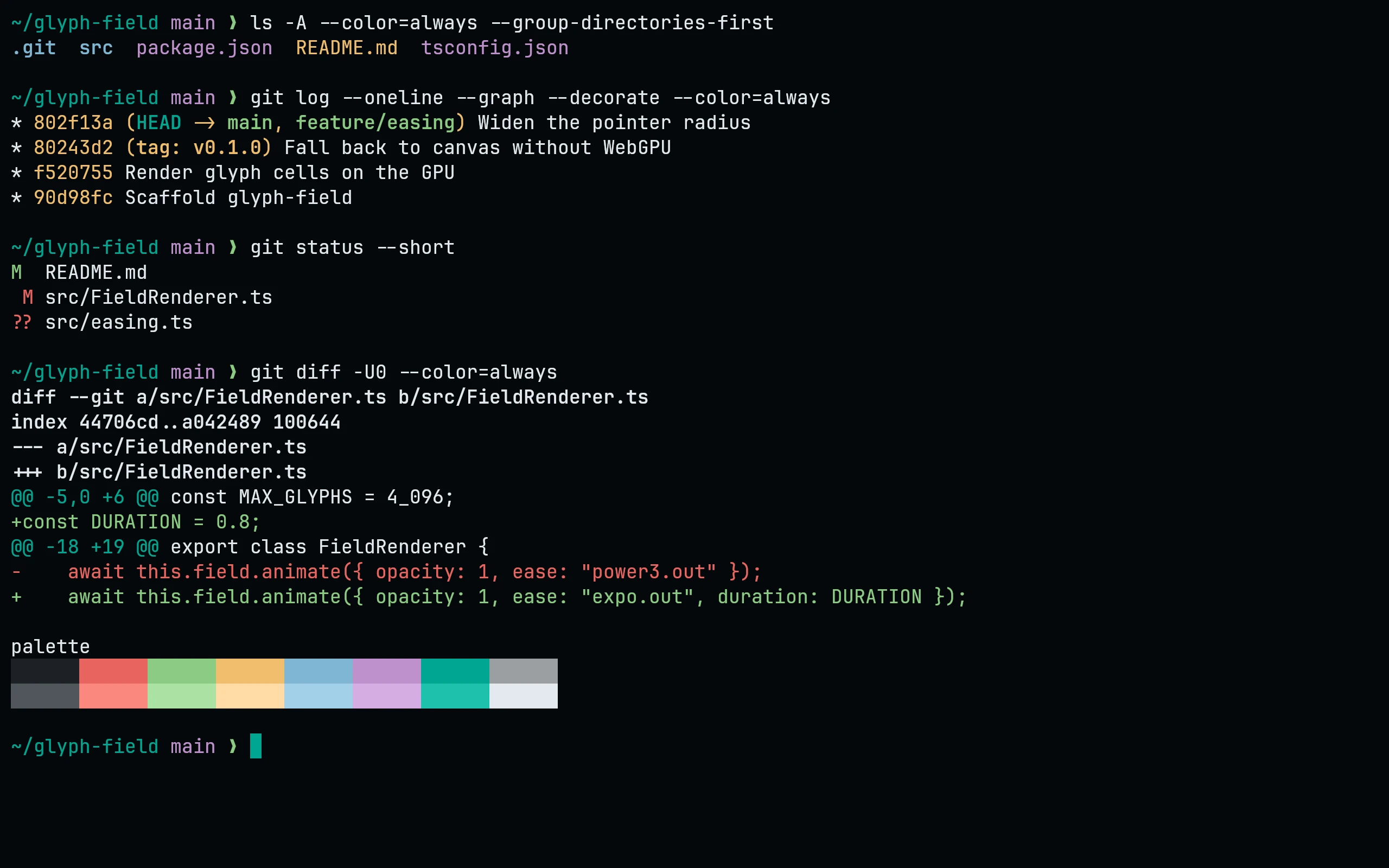The image size is (1389, 868).
Task: Select the hunk header @@ -18 +19 @@
Action: [85, 546]
